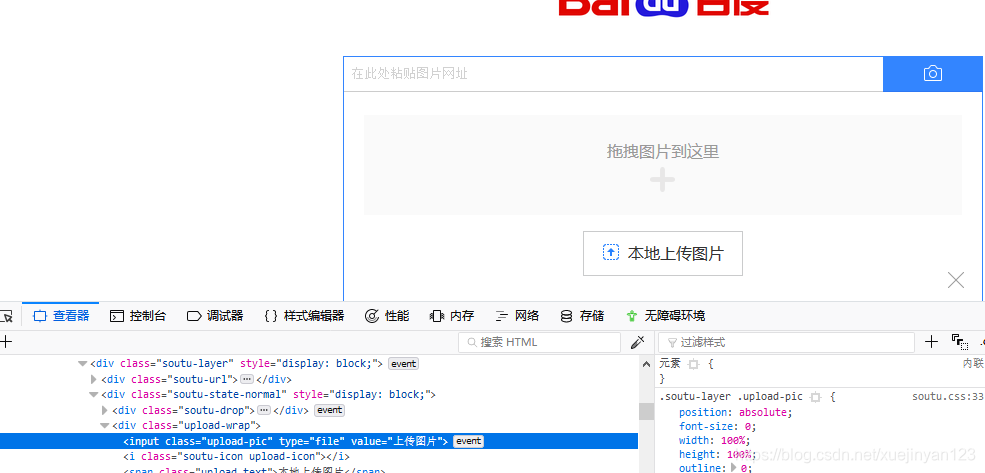Close the image search layer with the X
The height and width of the screenshot is (473, 985).
pyautogui.click(x=955, y=280)
